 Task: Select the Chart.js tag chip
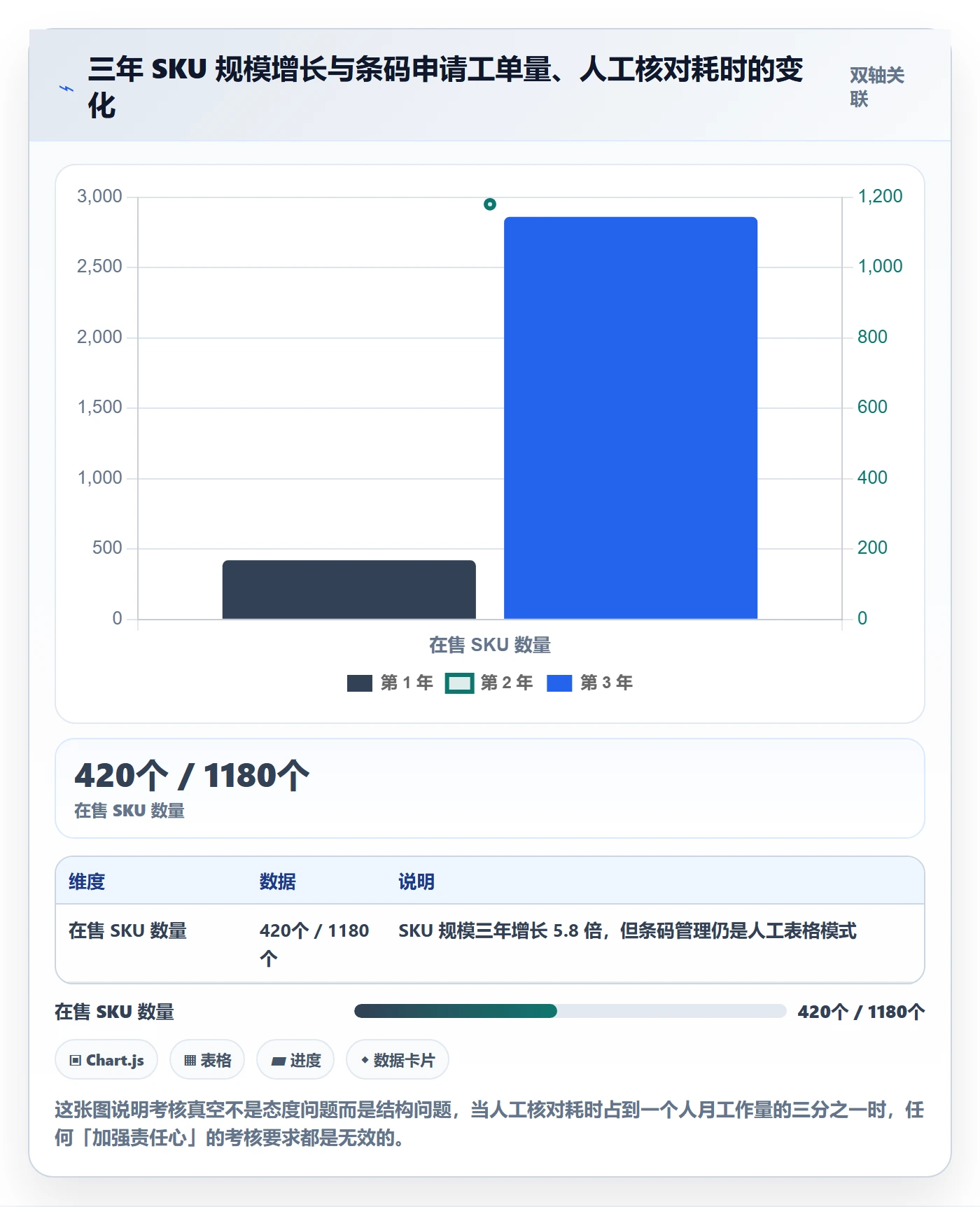coord(106,1060)
